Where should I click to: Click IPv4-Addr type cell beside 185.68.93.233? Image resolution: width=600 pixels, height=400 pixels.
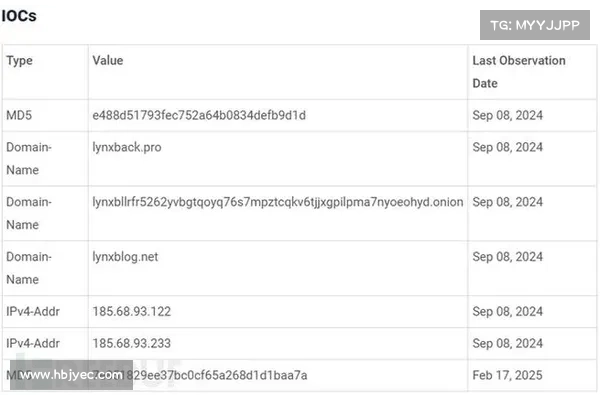(x=33, y=343)
